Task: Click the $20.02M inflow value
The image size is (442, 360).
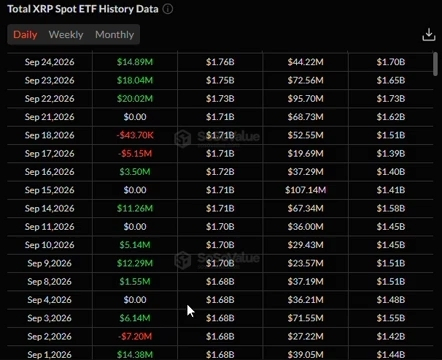Action: (x=135, y=99)
